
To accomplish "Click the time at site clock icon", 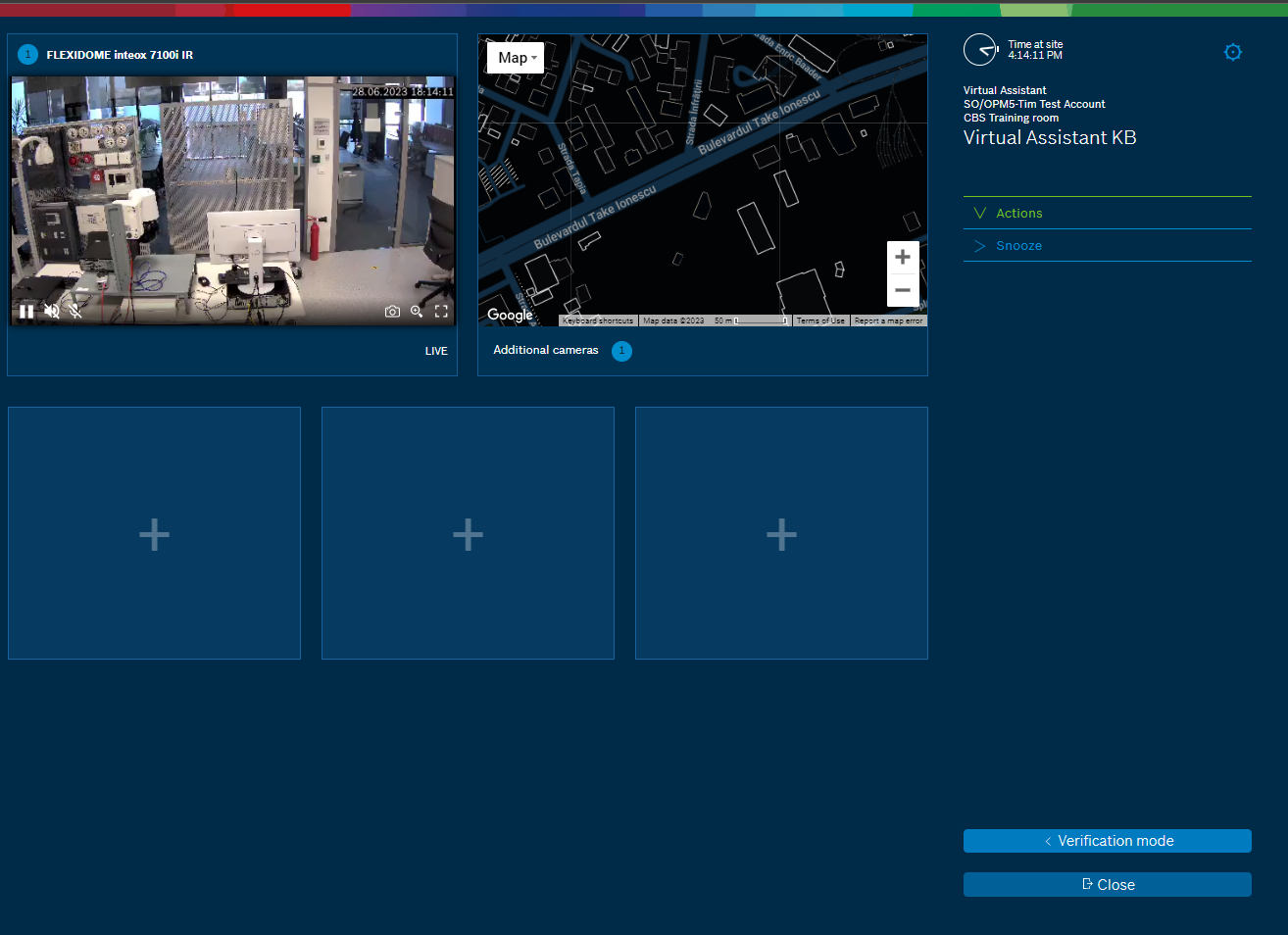I will pos(979,50).
